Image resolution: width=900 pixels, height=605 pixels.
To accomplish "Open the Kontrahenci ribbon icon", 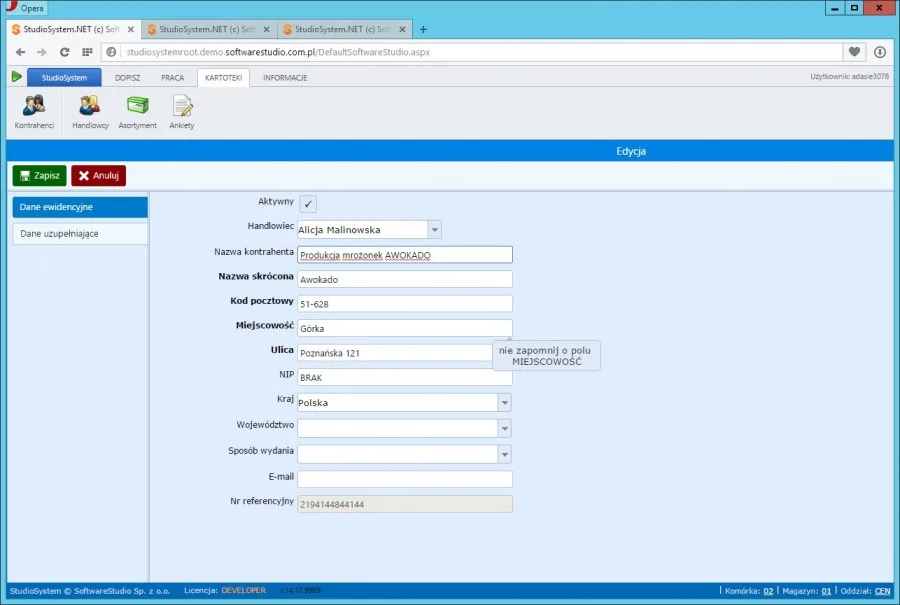I will pyautogui.click(x=34, y=111).
